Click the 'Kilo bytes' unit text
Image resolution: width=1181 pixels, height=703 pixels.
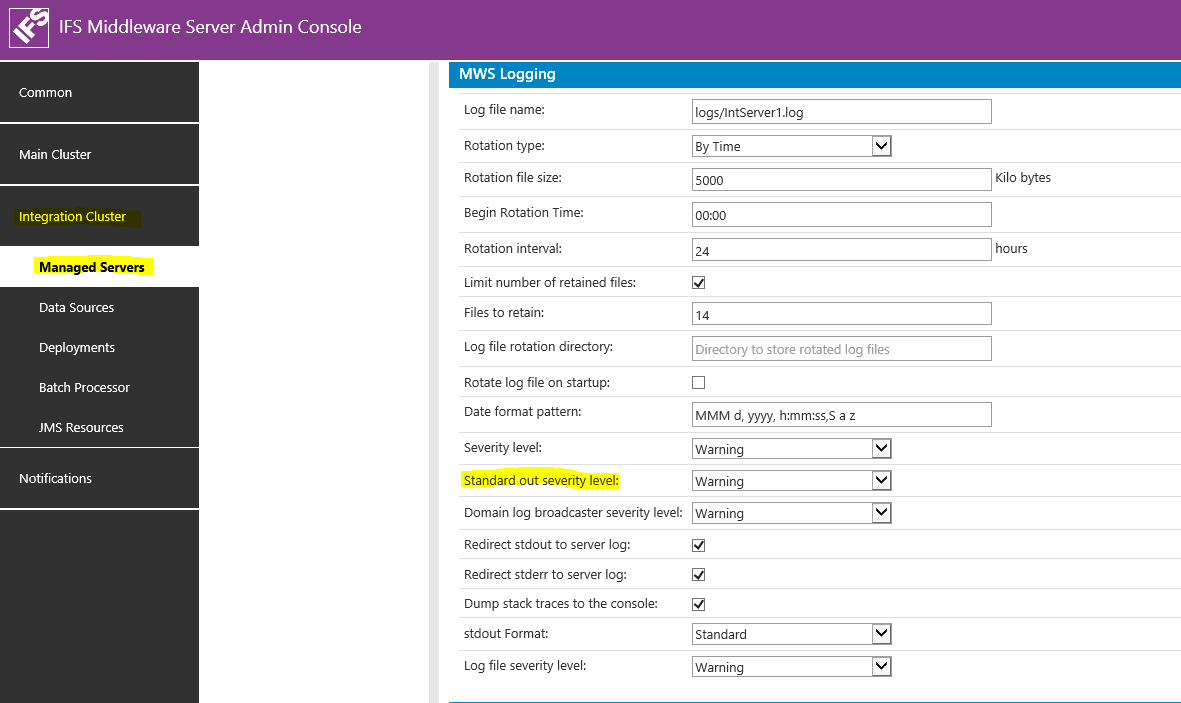(1023, 178)
